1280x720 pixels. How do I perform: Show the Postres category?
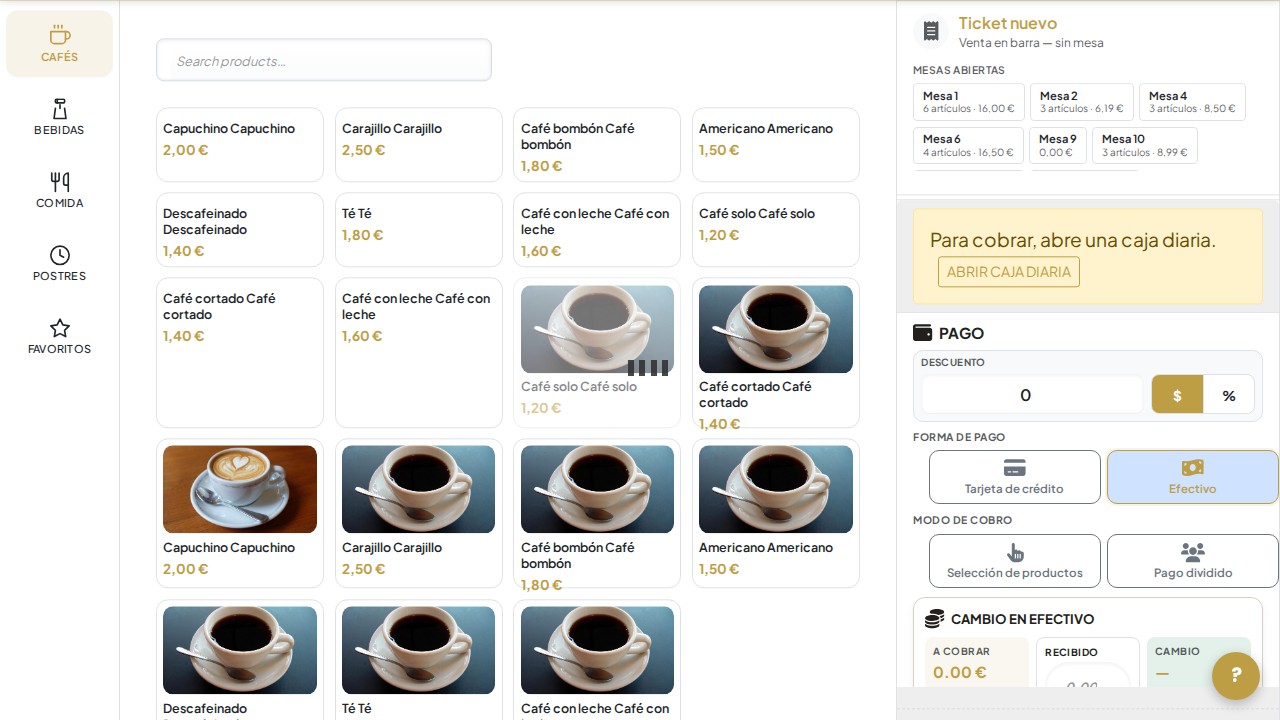pos(59,263)
